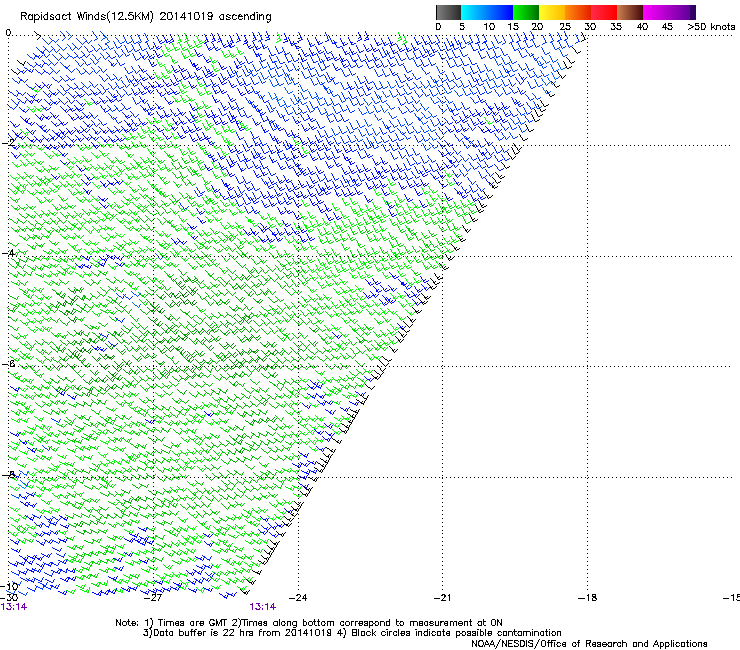This screenshot has width=740, height=650.
Task: Click the blue 5–15 knots legend swatch
Action: point(487,12)
